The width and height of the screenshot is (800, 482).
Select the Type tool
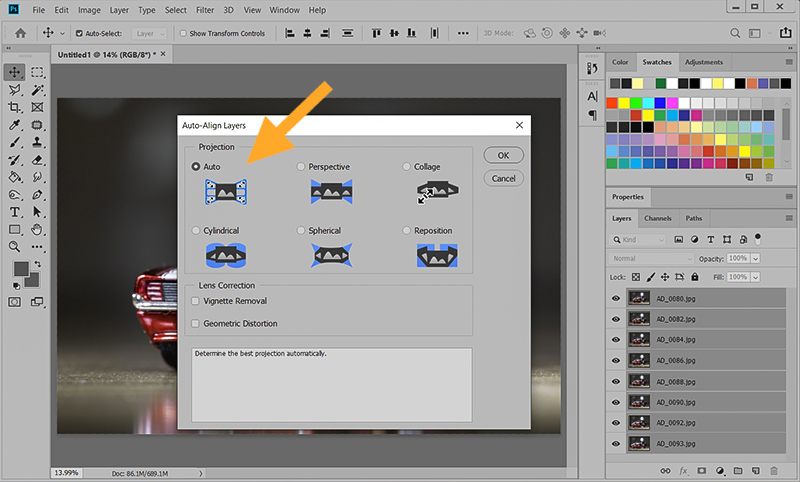pos(15,212)
